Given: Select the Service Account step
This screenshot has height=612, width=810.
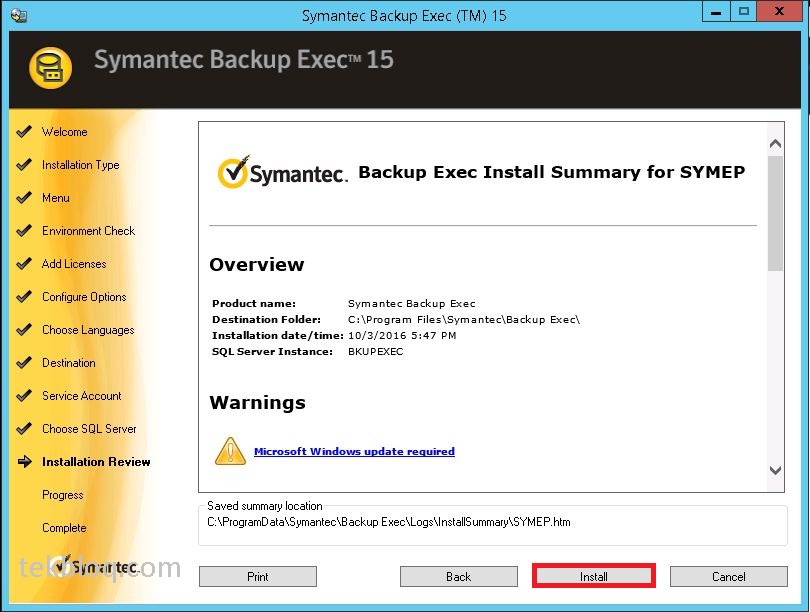Looking at the screenshot, I should pos(82,396).
